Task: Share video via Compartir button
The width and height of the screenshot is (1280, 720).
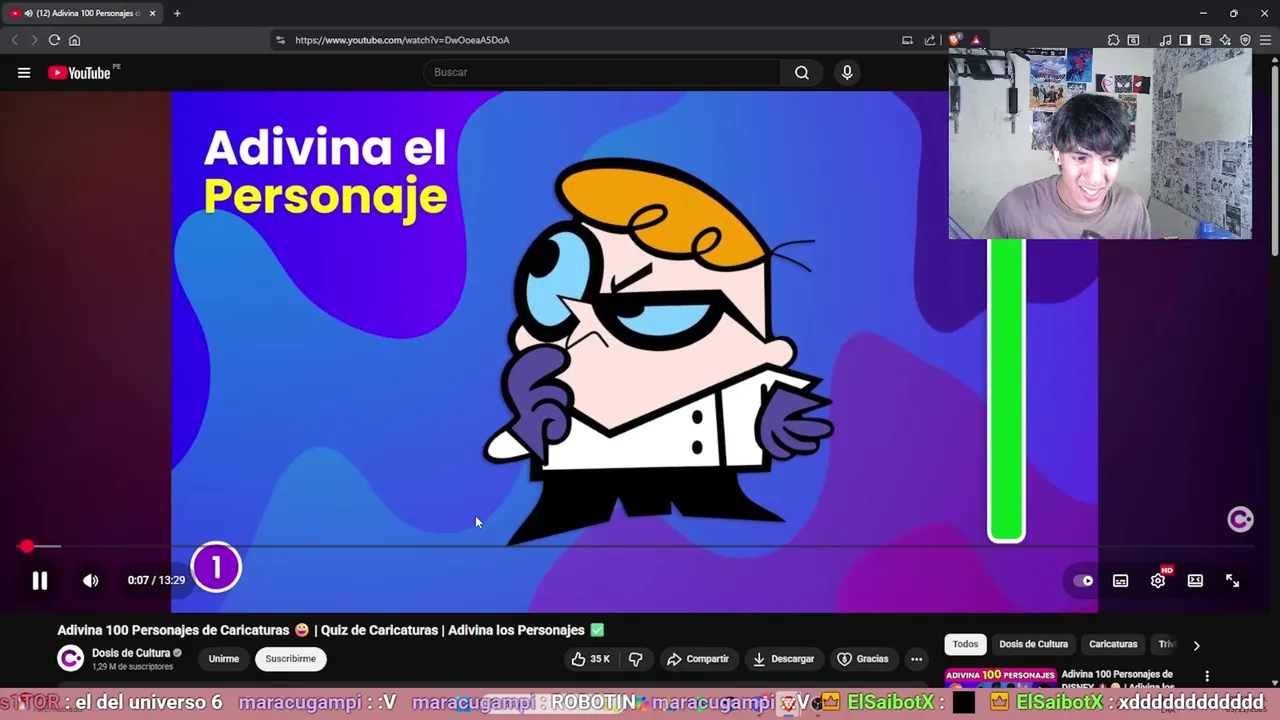Action: [x=698, y=659]
